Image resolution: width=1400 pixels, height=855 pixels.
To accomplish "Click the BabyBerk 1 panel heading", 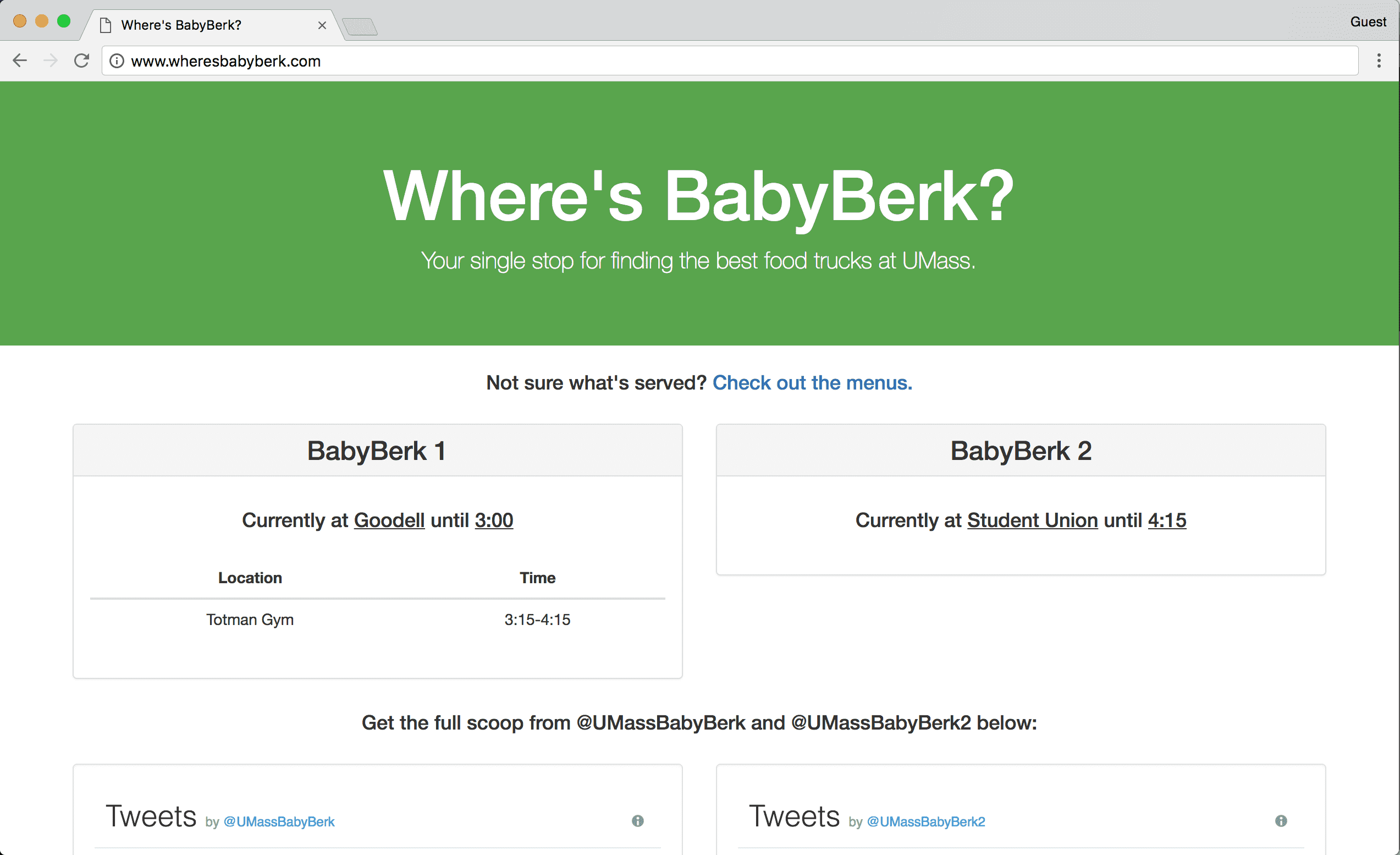I will [377, 451].
